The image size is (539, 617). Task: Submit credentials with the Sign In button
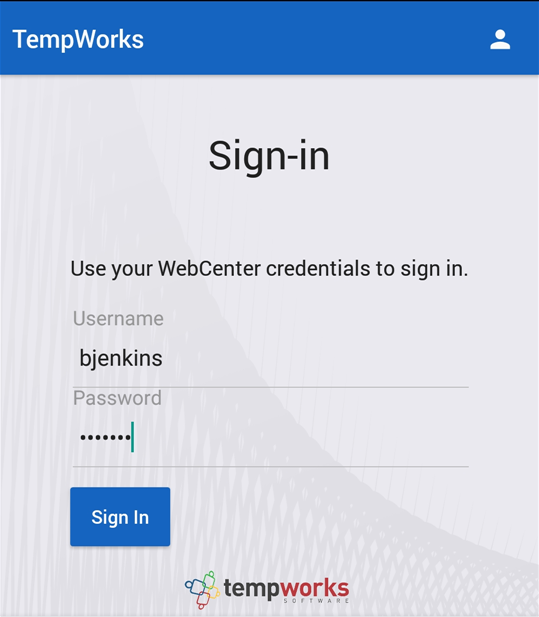pos(120,517)
